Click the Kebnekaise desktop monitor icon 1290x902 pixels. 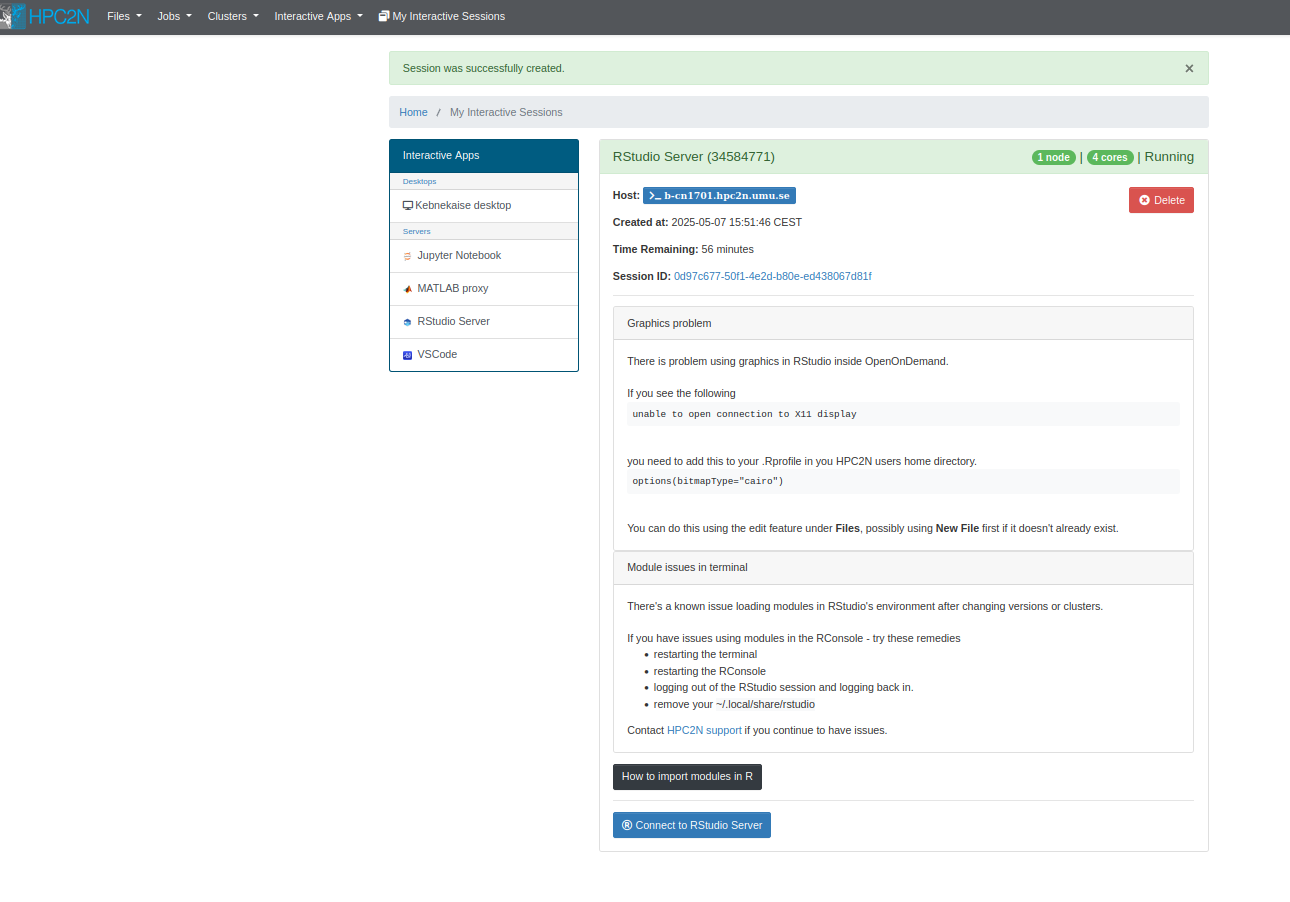(x=408, y=206)
